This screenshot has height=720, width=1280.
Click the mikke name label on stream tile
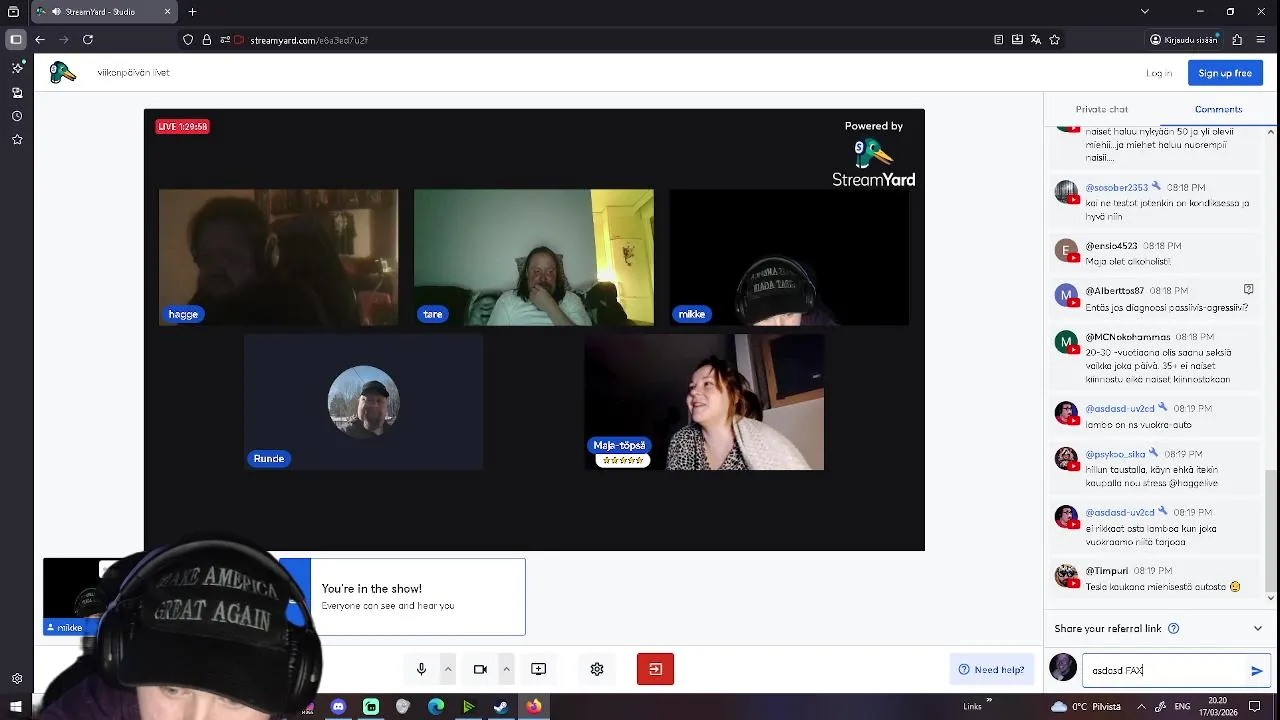point(691,314)
